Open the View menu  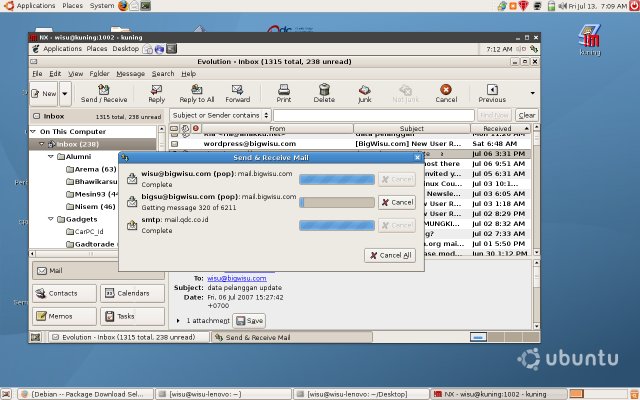click(x=76, y=74)
